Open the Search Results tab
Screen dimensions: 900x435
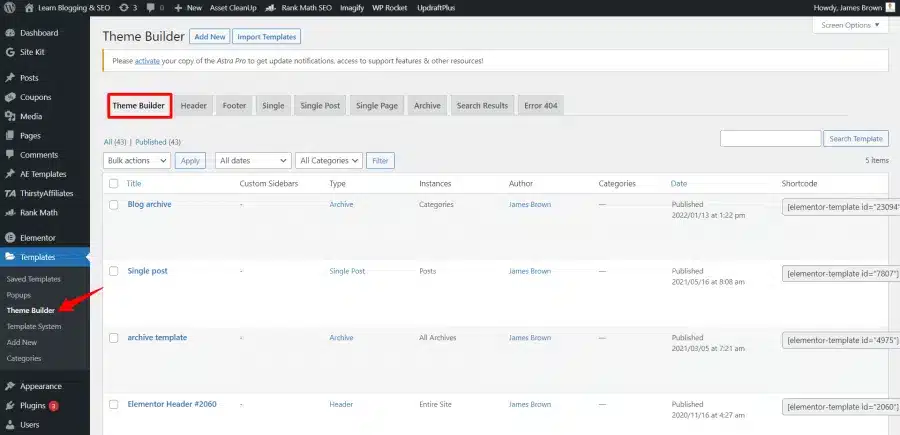coord(482,106)
